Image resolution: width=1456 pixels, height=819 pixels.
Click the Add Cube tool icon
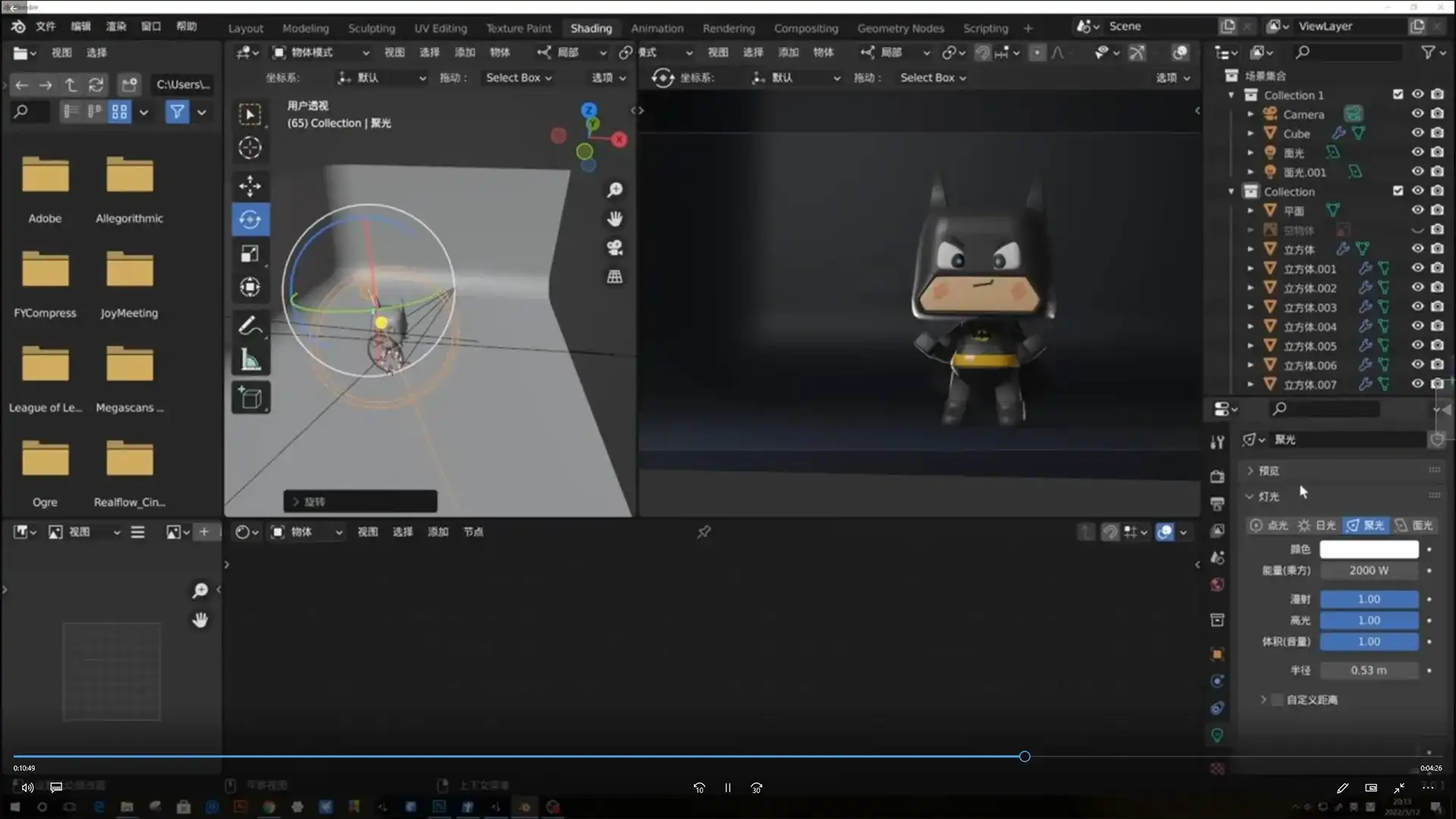point(249,397)
